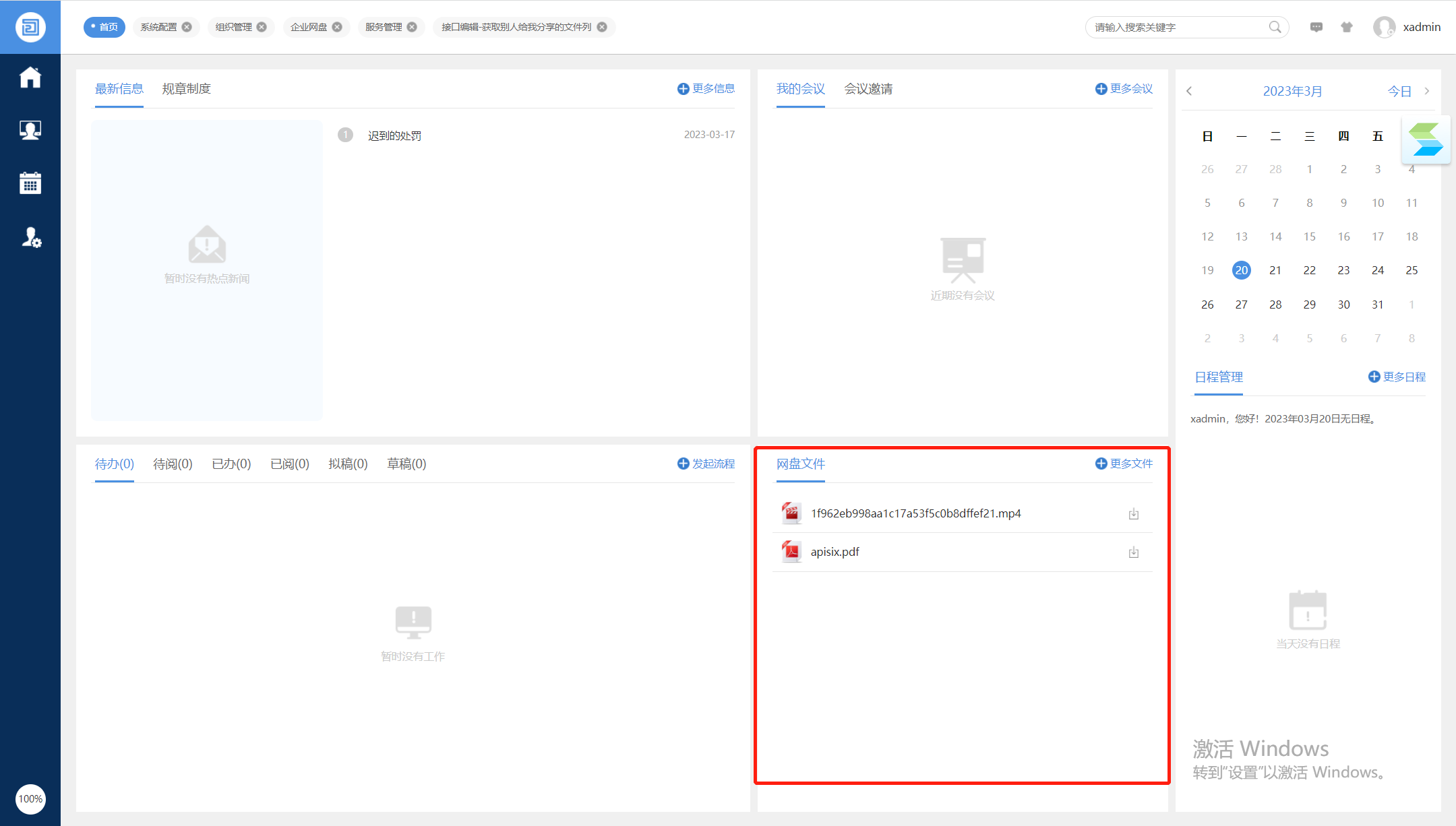Go to next month in calendar
The height and width of the screenshot is (826, 1456).
1426,91
